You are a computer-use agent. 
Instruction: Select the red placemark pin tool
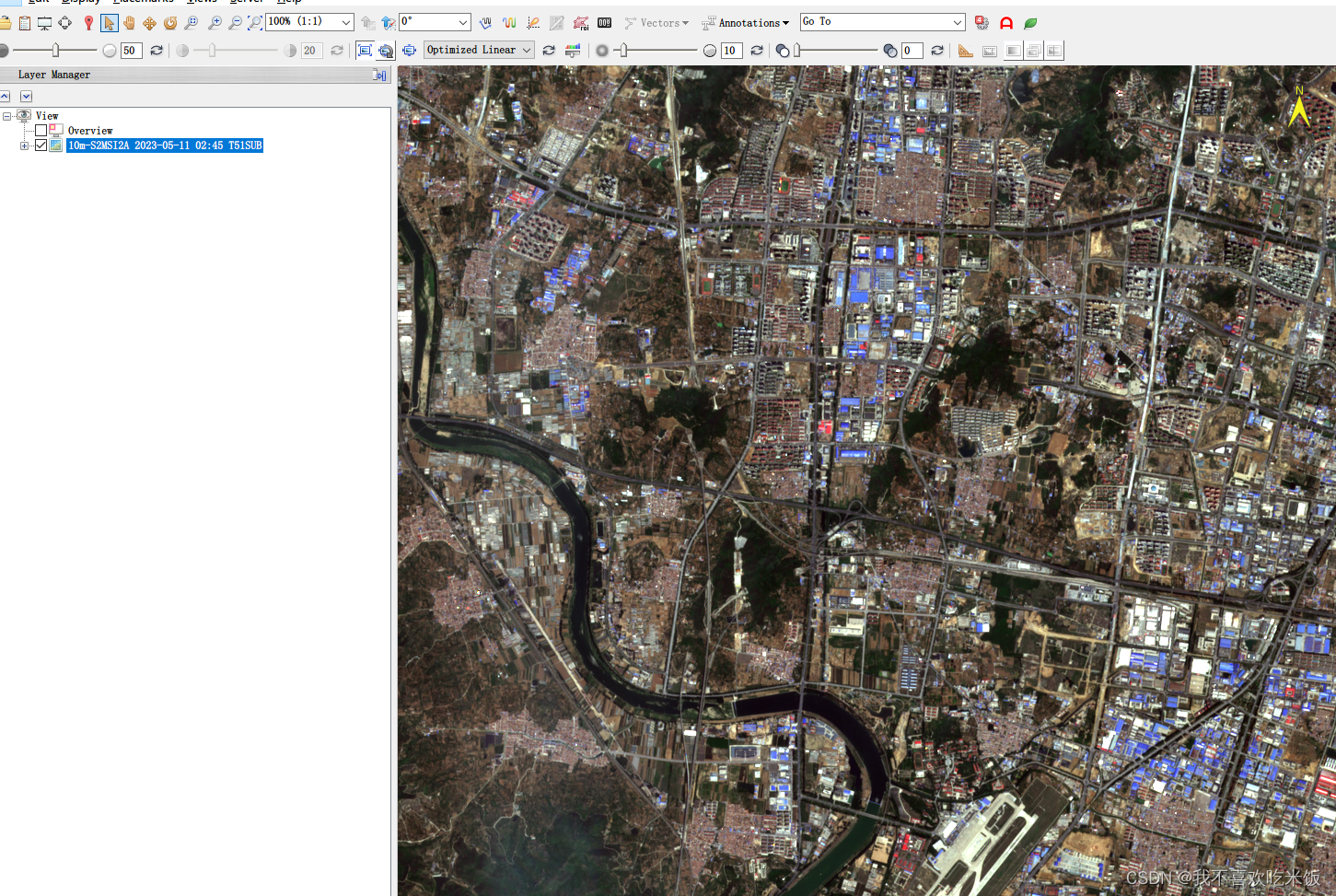pyautogui.click(x=88, y=23)
